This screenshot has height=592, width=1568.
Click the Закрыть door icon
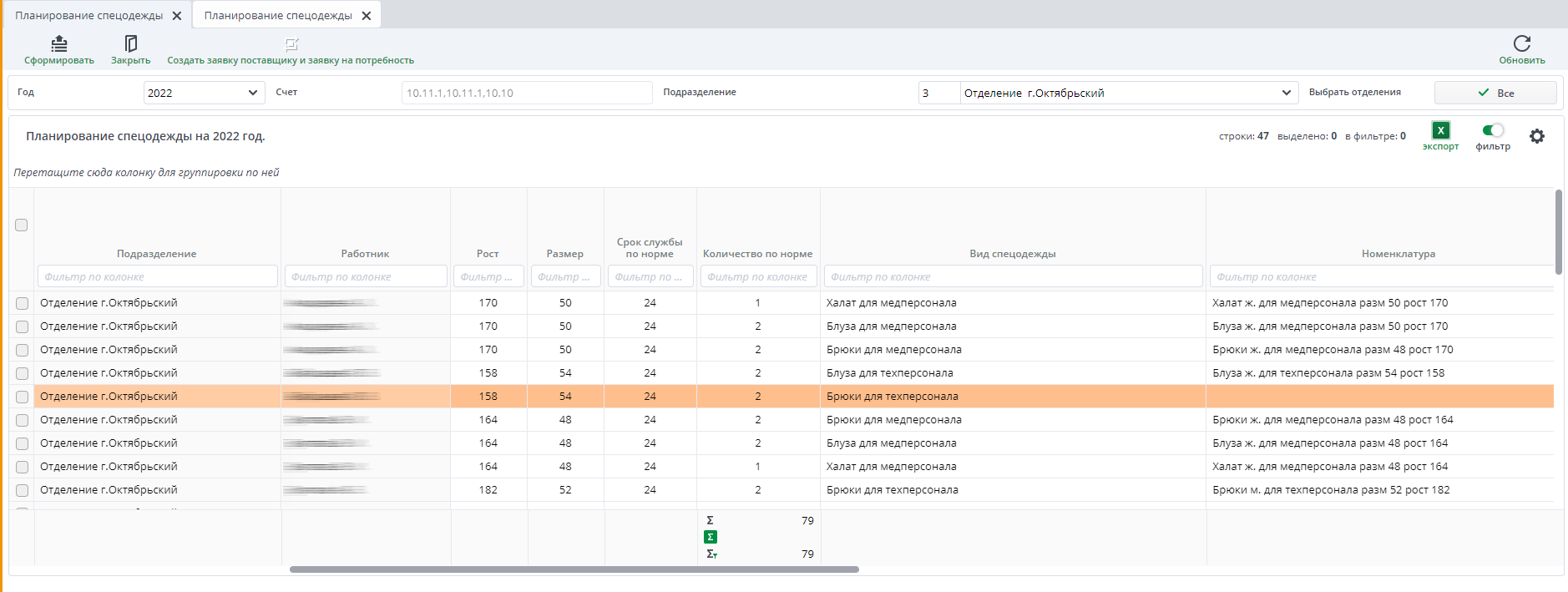point(130,43)
